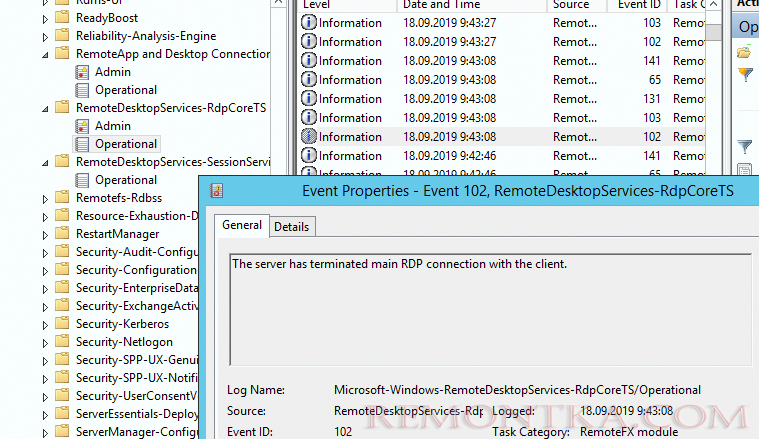The height and width of the screenshot is (439, 759).
Task: Select the Security-UserConsentV tree item
Action: (137, 396)
